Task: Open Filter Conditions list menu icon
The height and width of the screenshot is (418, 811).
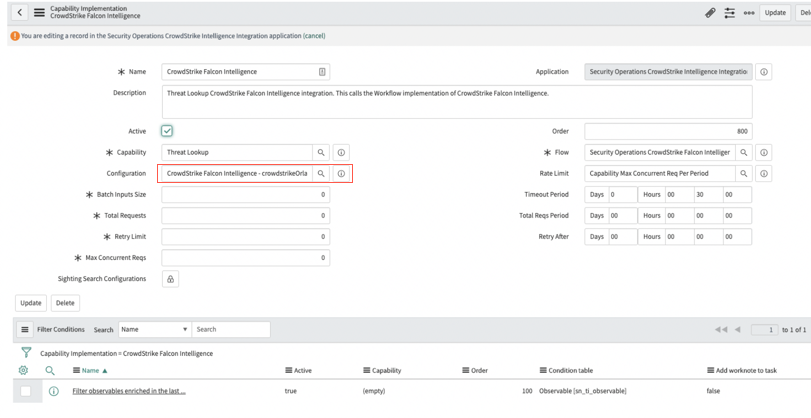Action: (24, 330)
